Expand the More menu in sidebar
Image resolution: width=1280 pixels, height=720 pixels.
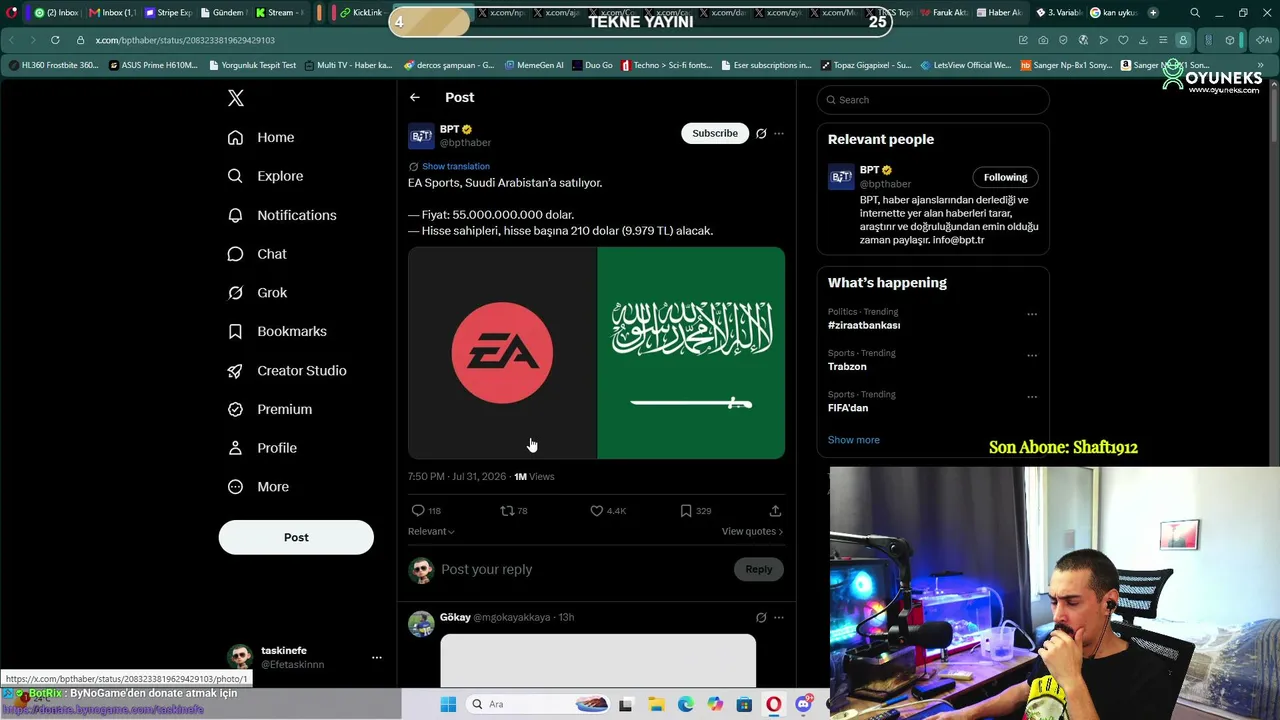tap(258, 487)
